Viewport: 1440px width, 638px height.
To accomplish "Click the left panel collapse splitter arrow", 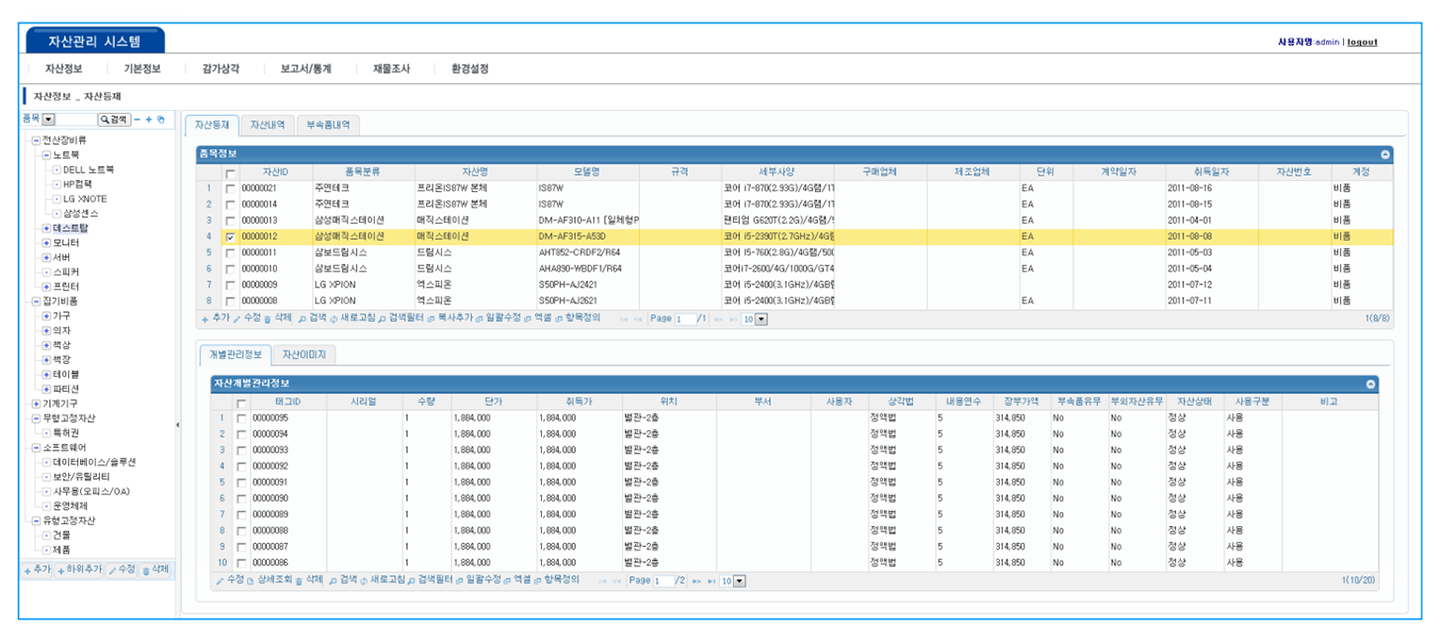I will point(178,425).
